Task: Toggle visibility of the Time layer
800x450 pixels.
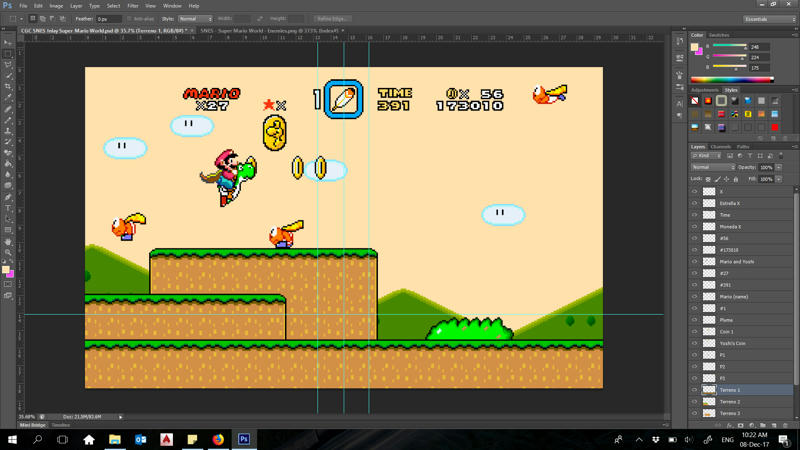Action: (695, 215)
